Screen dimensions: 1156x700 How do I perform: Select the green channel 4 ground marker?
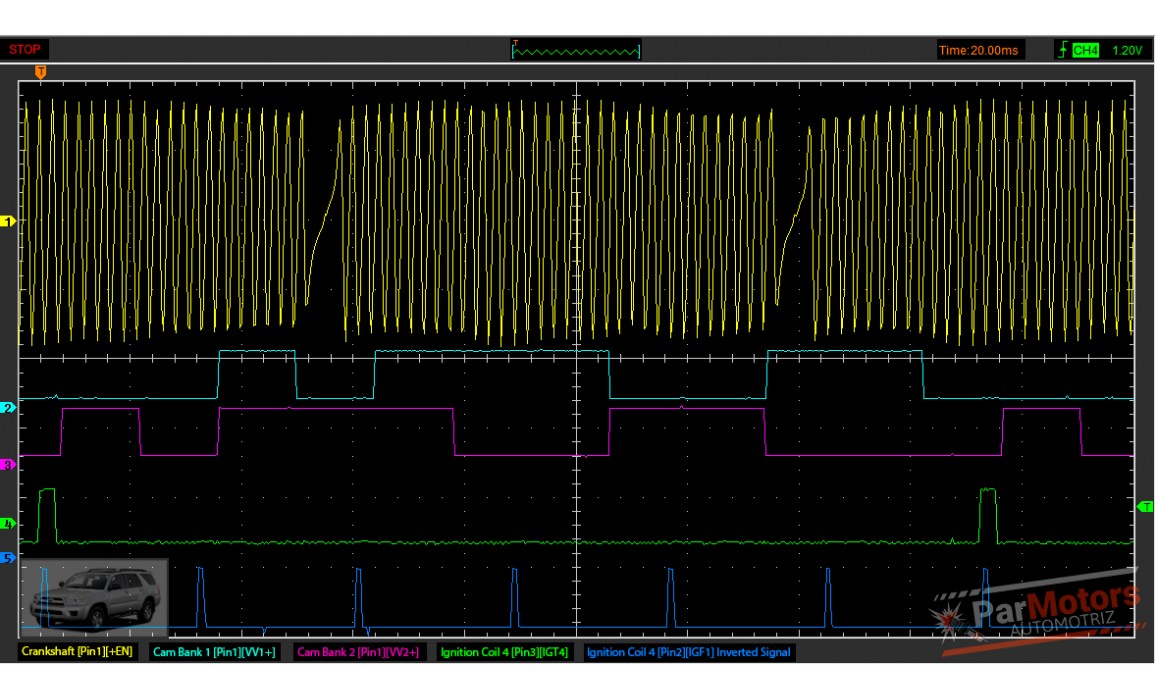pos(9,523)
